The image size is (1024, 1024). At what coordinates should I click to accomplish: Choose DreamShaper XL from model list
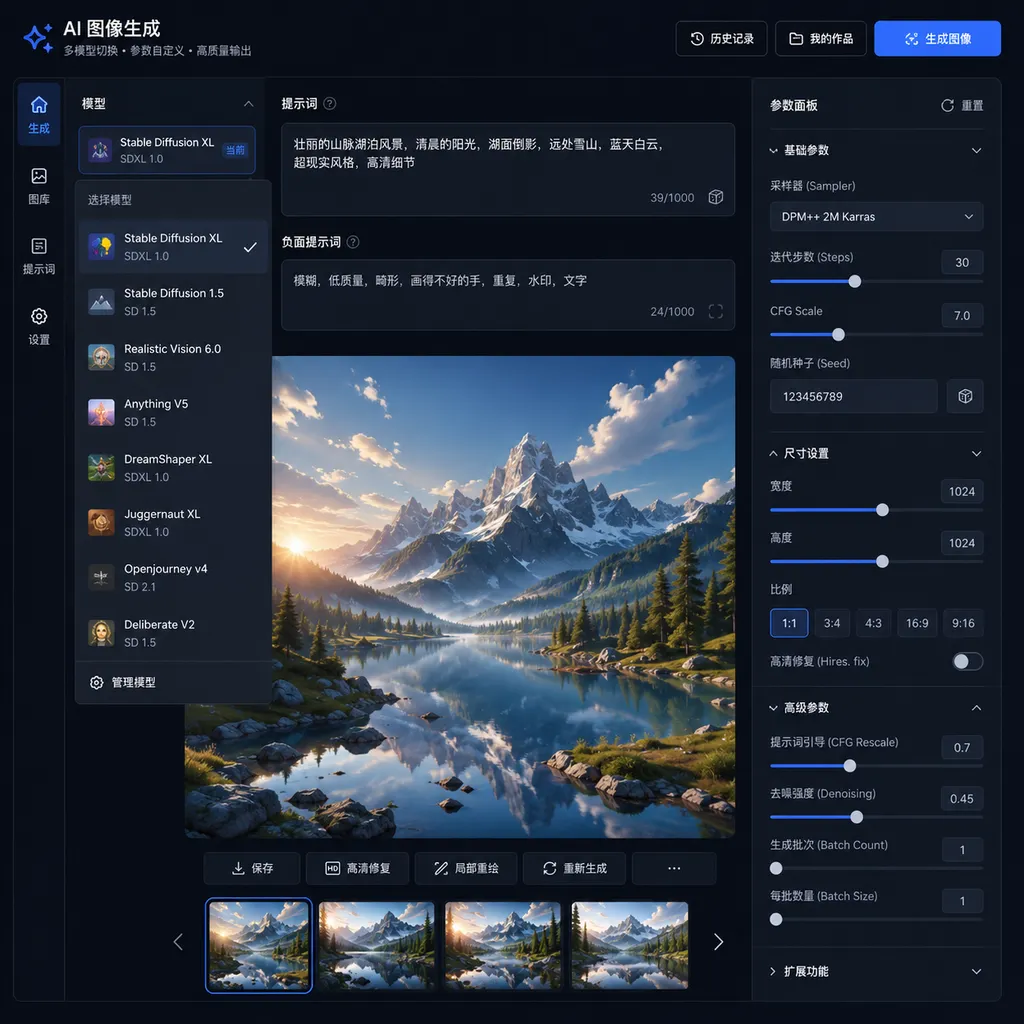[173, 468]
